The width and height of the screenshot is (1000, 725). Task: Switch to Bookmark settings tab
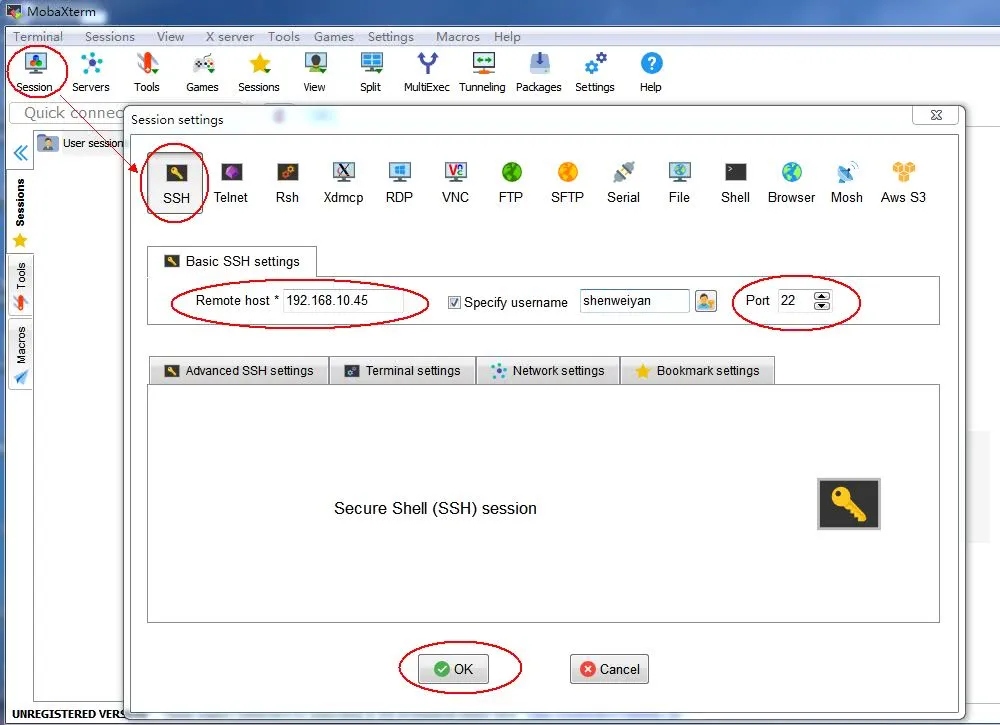click(x=698, y=371)
